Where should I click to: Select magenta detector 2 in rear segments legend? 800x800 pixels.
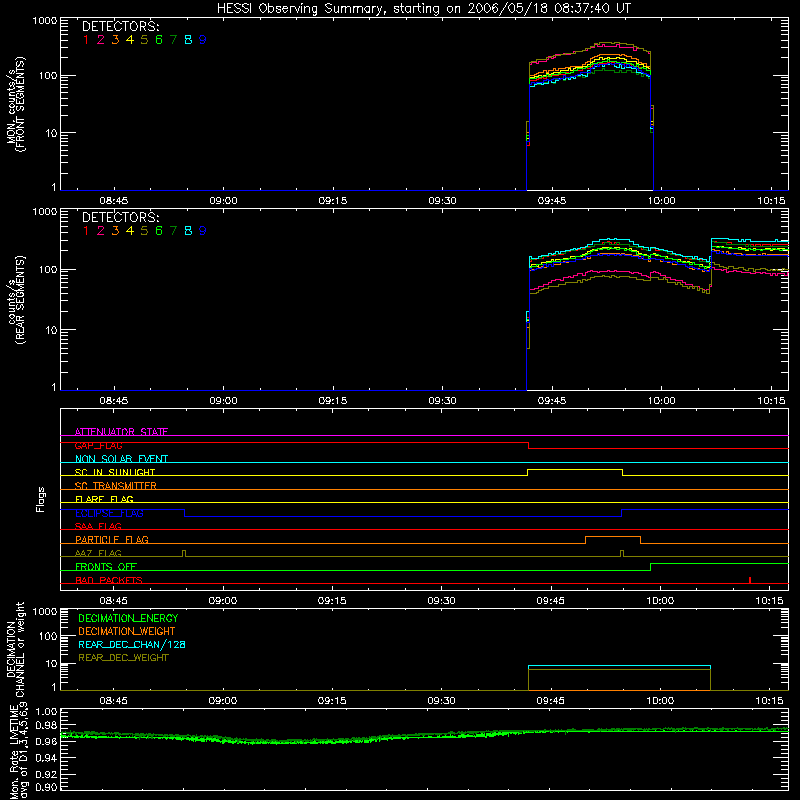(101, 231)
